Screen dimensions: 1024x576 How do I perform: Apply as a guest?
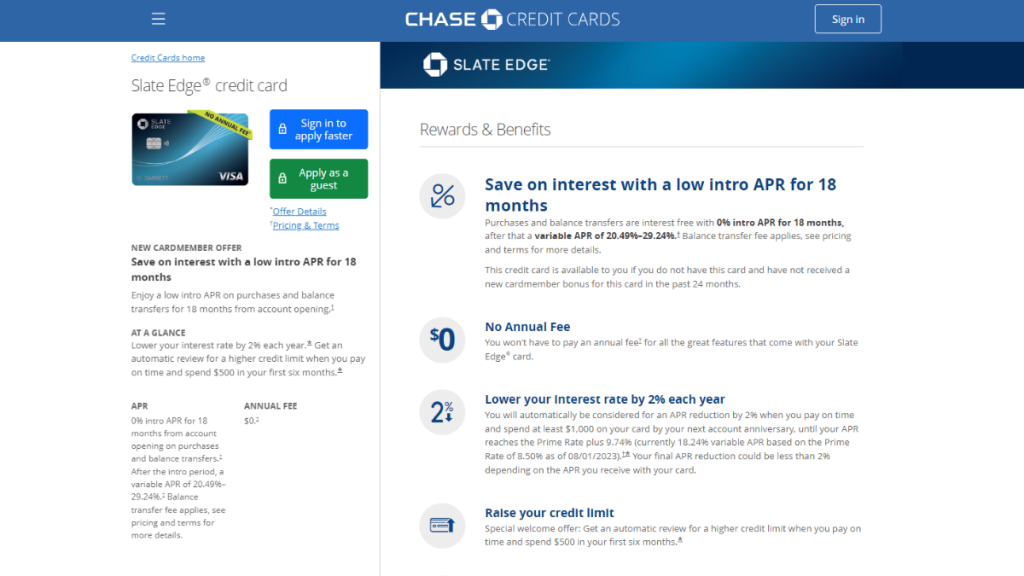[x=318, y=178]
